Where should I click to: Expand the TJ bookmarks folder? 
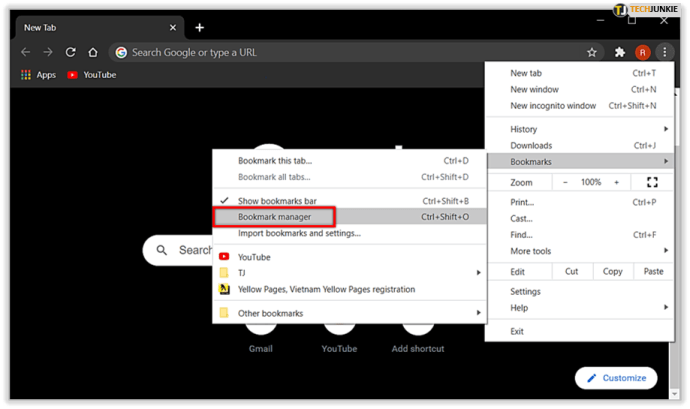[349, 273]
